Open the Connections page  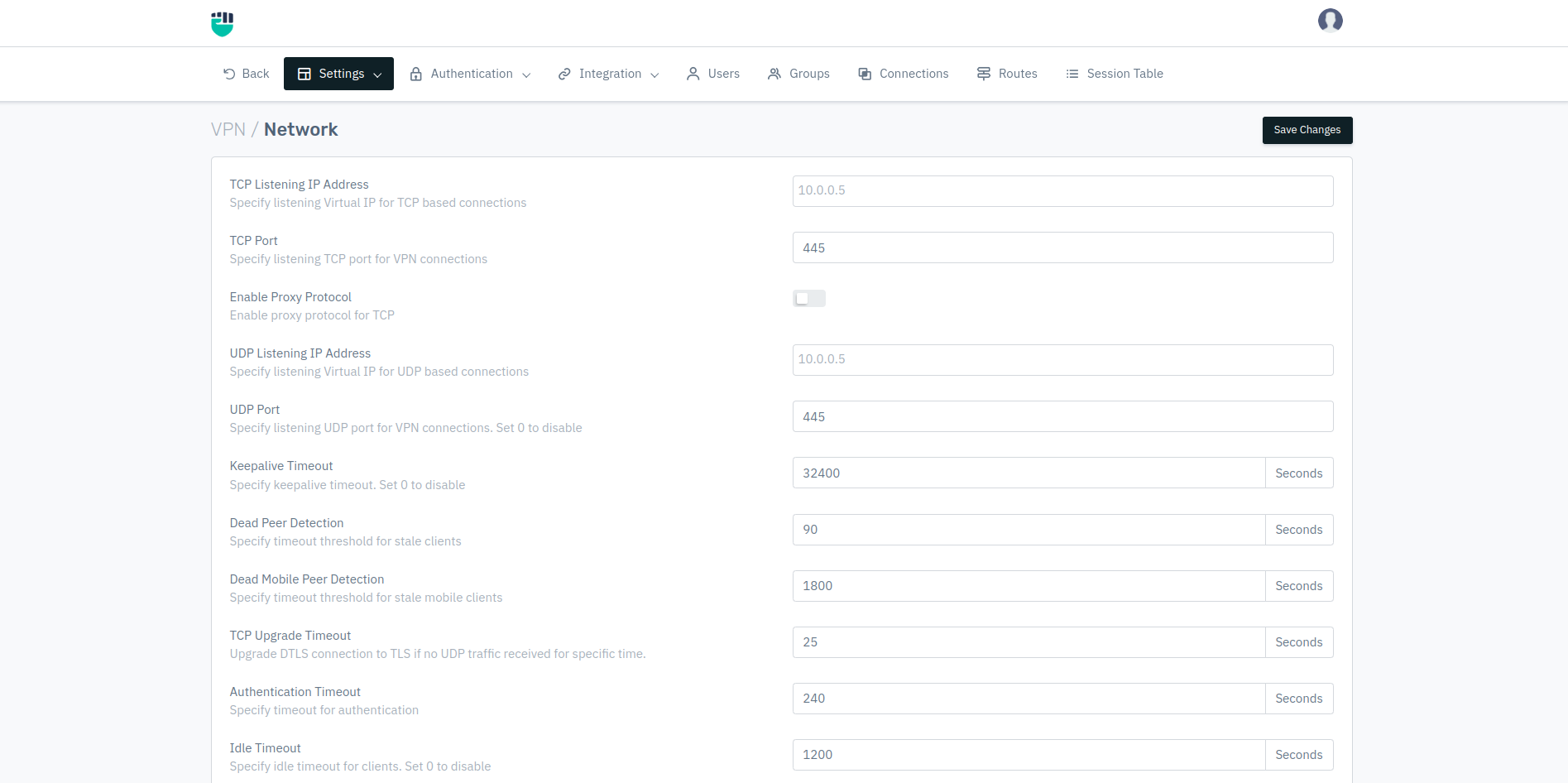coord(904,74)
